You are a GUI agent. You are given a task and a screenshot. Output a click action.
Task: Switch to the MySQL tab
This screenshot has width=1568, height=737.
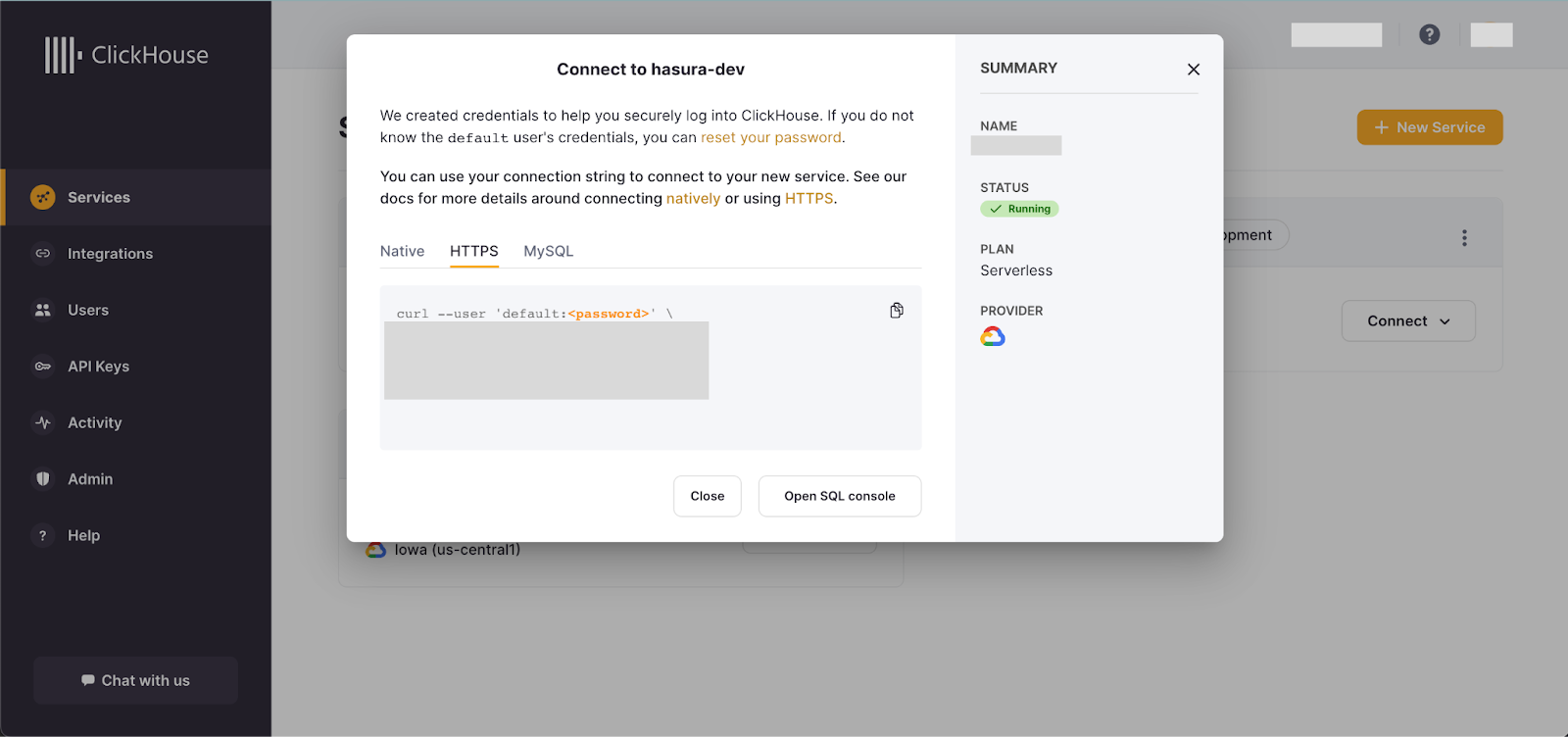coord(549,251)
